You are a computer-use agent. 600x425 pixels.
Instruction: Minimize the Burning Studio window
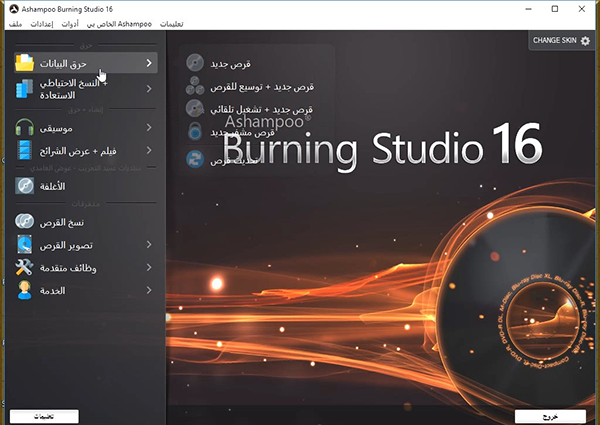pyautogui.click(x=528, y=9)
